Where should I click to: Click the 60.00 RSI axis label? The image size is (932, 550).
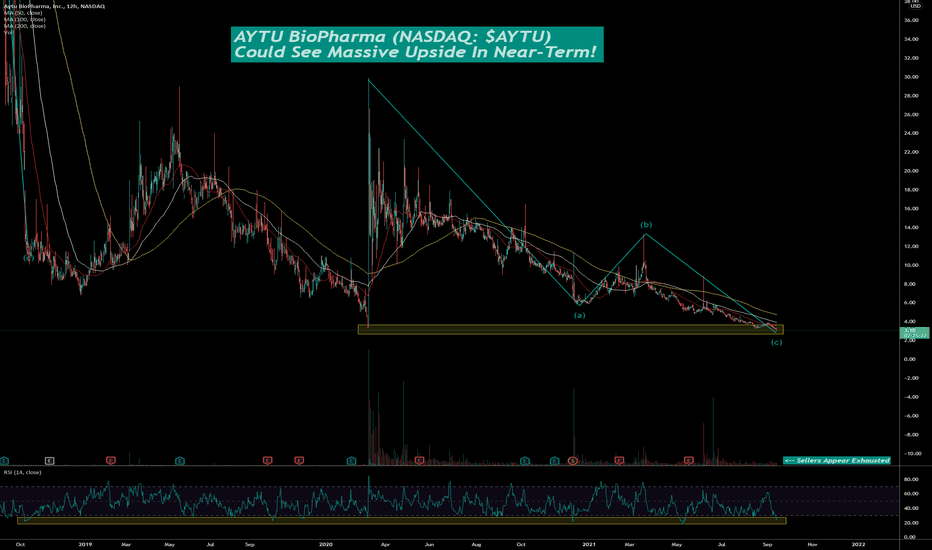click(x=911, y=494)
